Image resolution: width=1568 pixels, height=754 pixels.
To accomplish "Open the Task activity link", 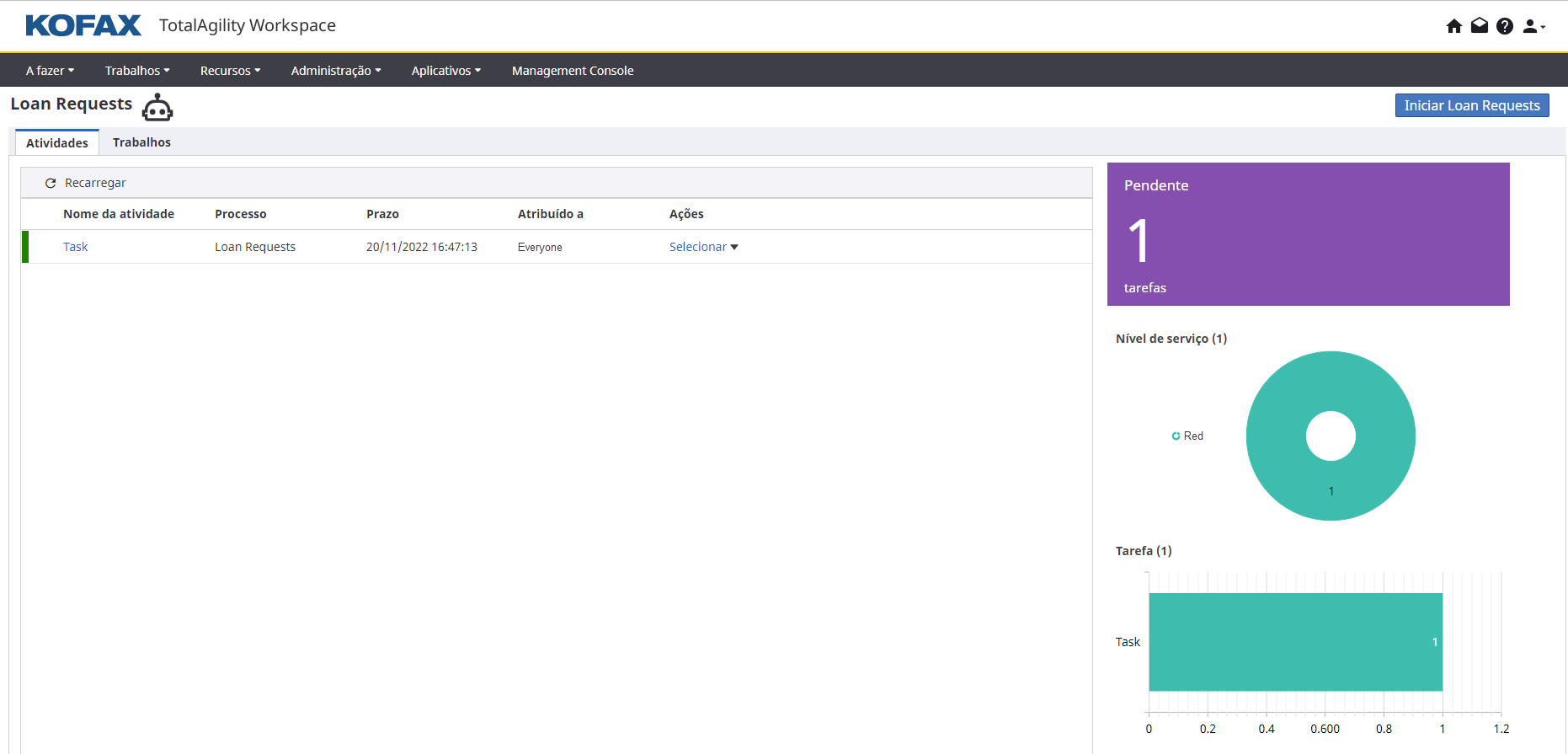I will (x=75, y=247).
